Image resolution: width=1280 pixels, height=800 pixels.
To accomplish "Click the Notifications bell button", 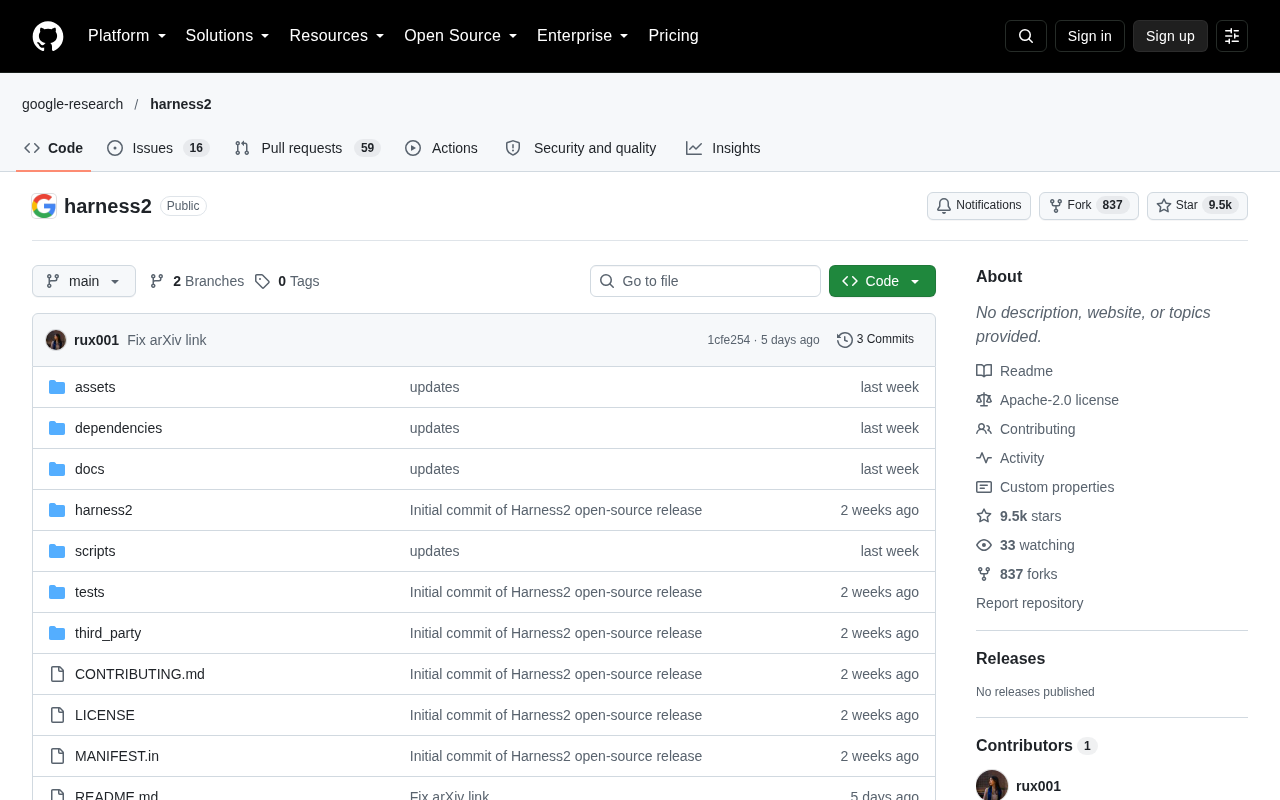I will 979,205.
